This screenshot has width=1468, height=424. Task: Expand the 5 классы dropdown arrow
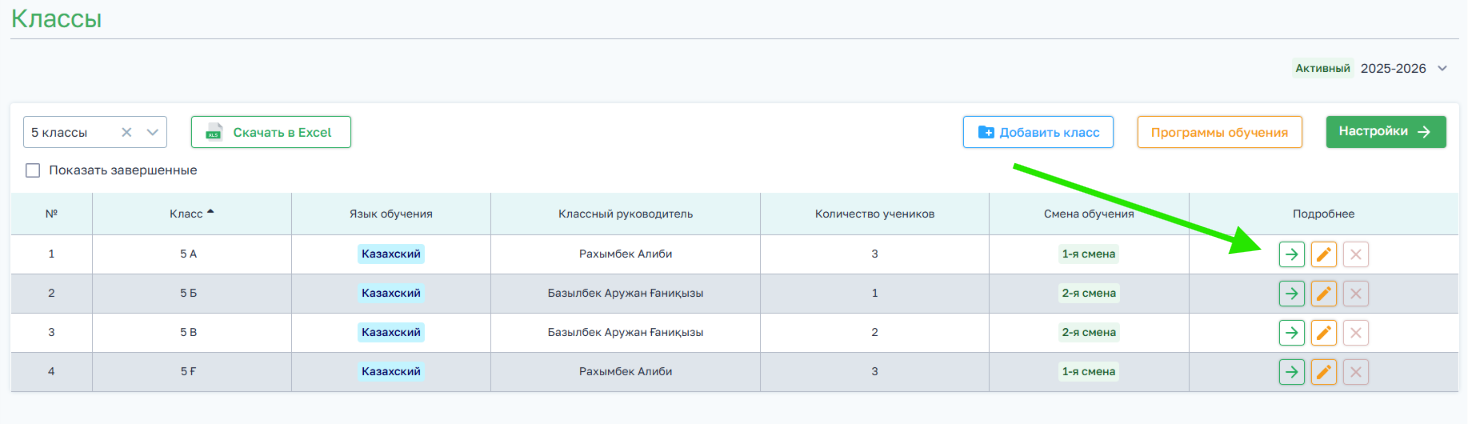pos(153,132)
